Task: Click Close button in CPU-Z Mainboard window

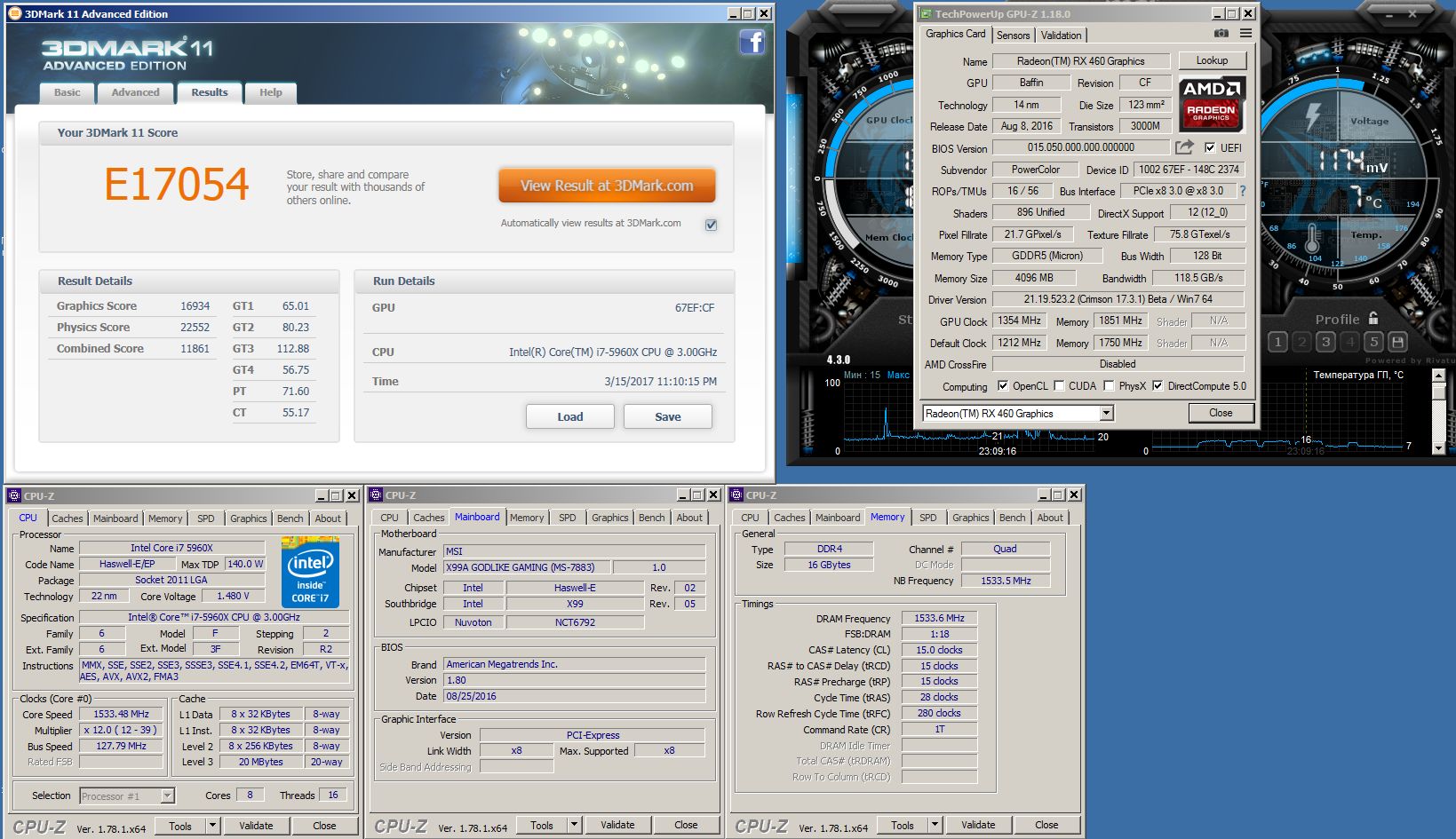Action: coord(686,825)
